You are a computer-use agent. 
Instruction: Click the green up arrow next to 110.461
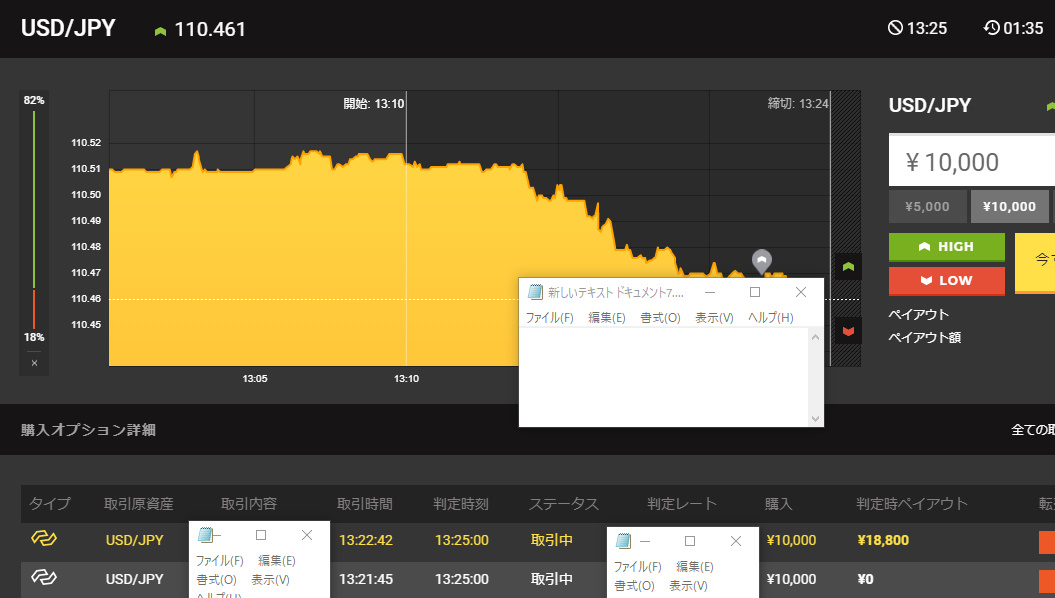(x=160, y=31)
